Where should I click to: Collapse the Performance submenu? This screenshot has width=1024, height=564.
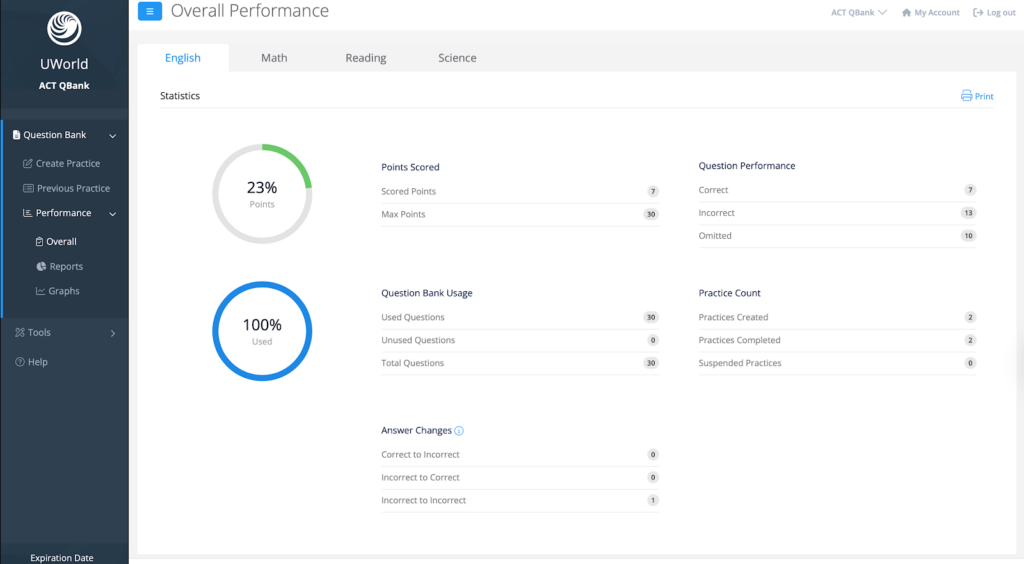(112, 213)
